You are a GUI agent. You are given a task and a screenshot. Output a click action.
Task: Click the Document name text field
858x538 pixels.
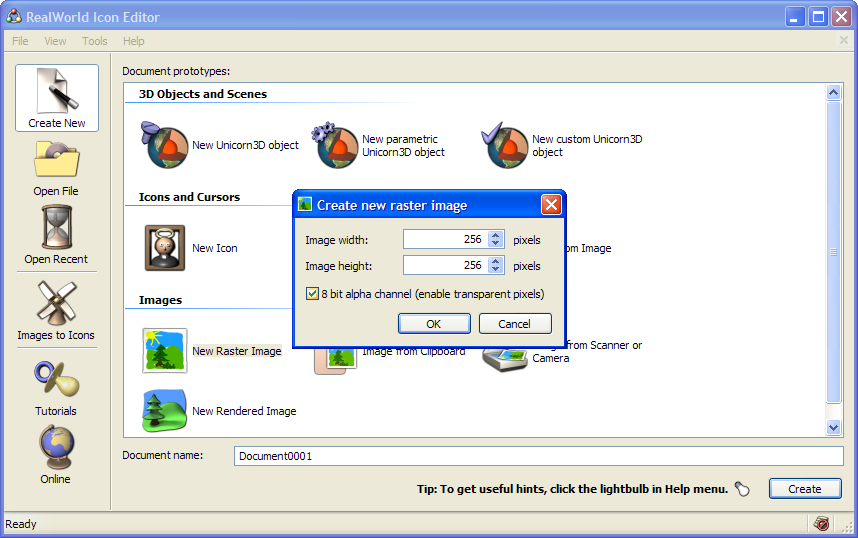coord(538,456)
